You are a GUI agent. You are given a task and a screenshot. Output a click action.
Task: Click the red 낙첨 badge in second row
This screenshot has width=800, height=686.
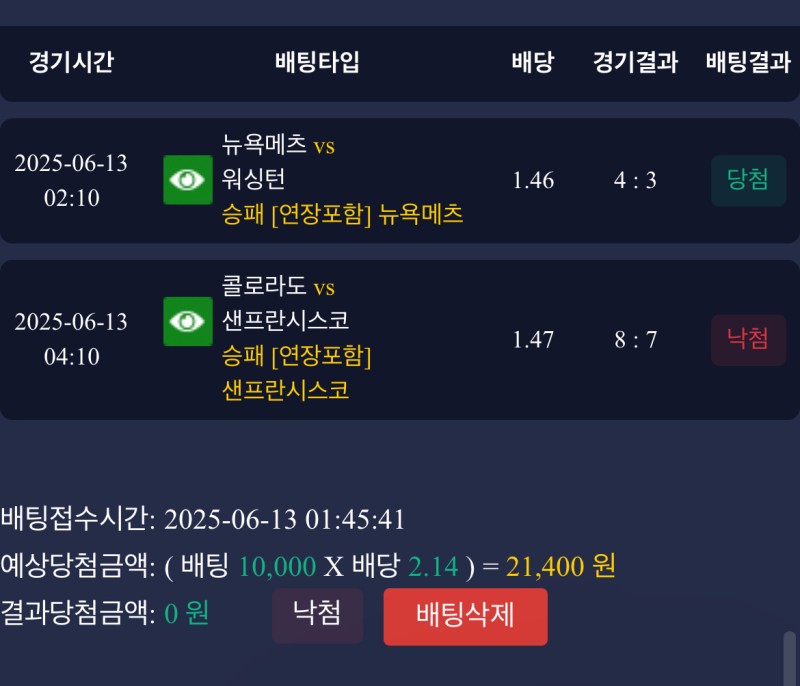tap(748, 340)
